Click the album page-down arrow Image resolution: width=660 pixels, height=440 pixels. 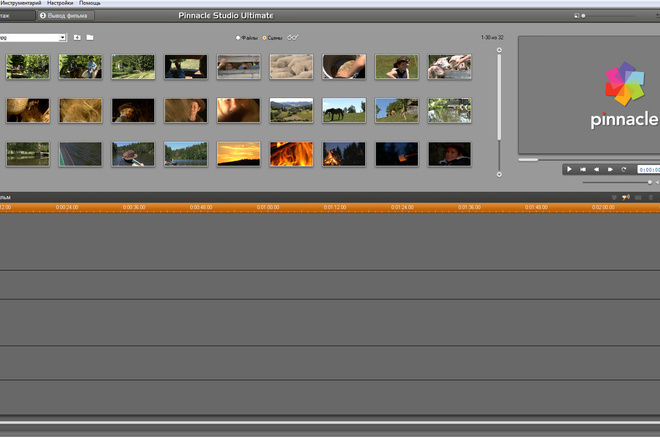[x=499, y=175]
